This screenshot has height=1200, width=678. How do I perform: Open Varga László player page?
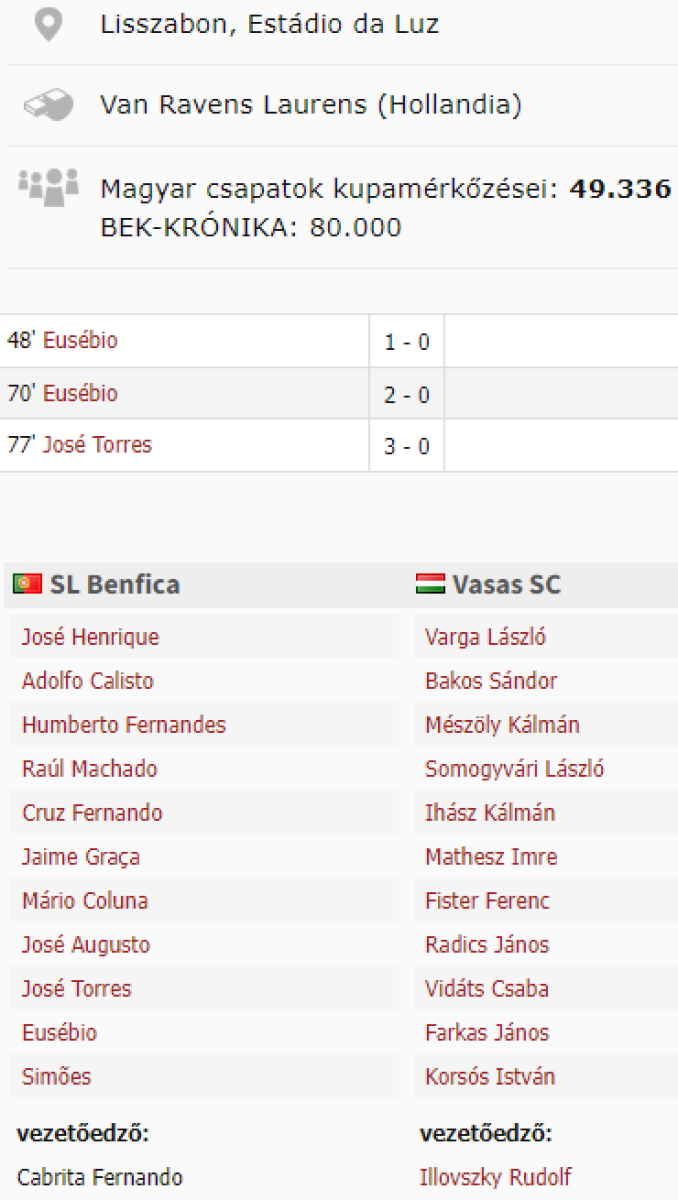pos(485,637)
